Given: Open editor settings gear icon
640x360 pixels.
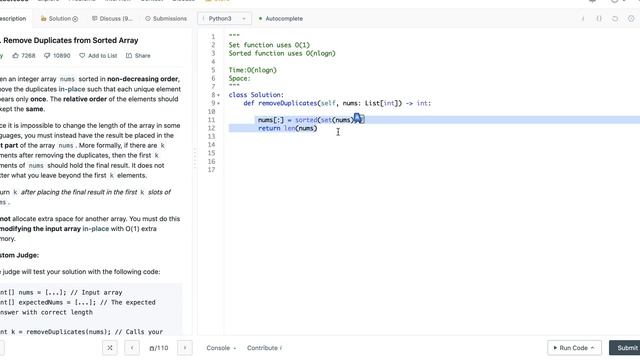Looking at the screenshot, I should pos(631,19).
